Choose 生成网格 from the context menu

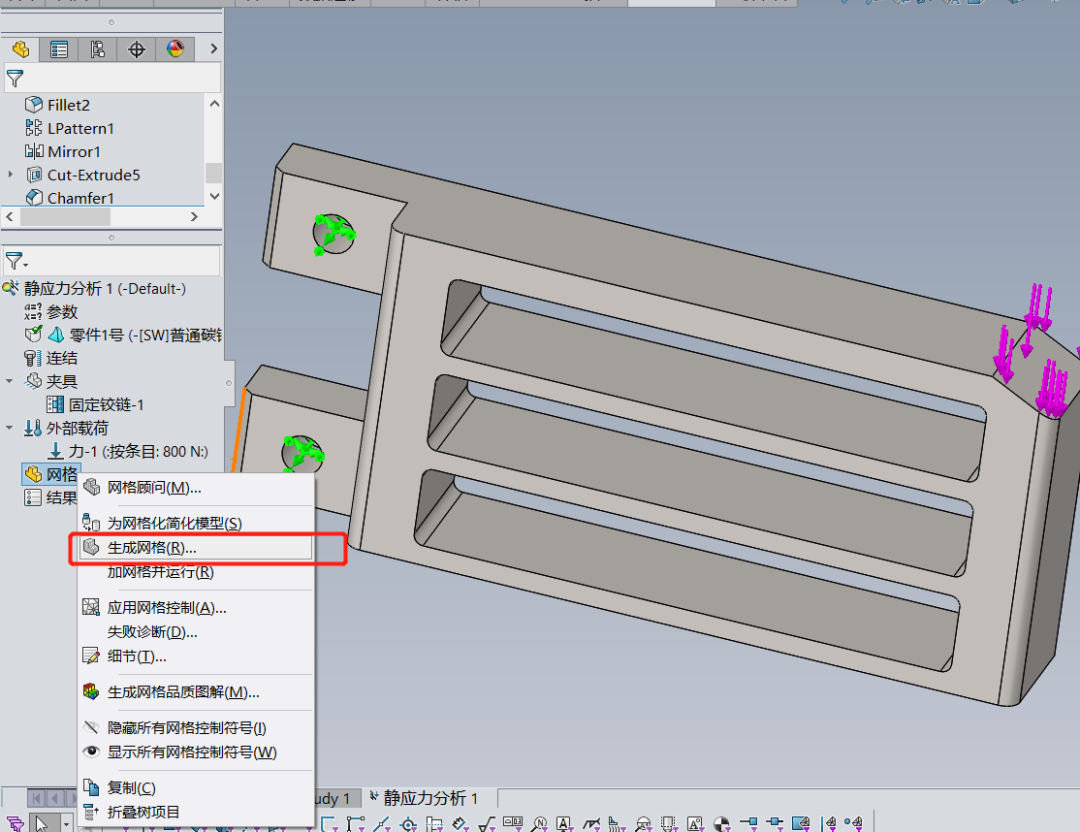(x=152, y=548)
